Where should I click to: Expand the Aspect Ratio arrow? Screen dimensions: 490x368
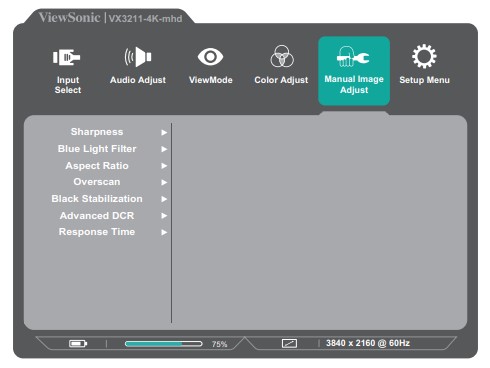[164, 166]
